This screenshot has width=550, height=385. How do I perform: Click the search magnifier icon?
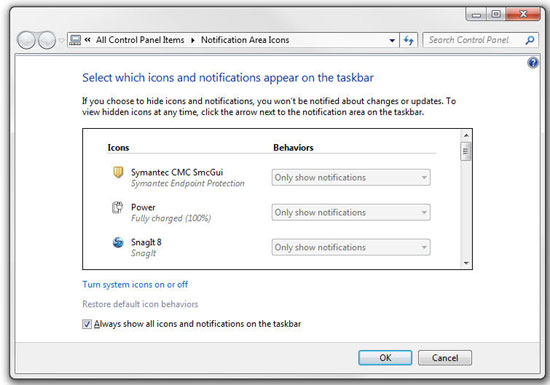pyautogui.click(x=530, y=40)
